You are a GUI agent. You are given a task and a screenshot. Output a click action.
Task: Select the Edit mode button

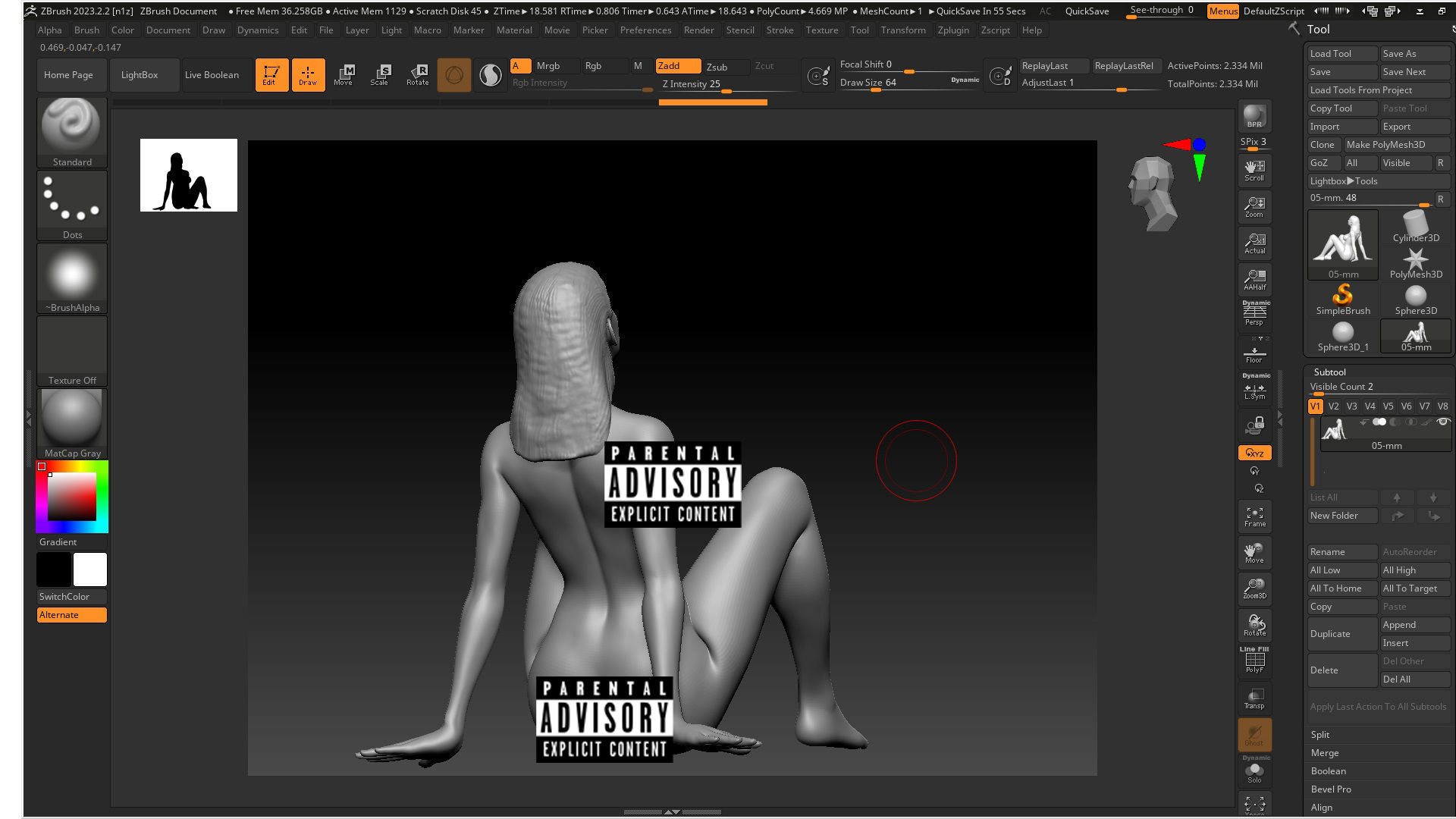(x=271, y=74)
